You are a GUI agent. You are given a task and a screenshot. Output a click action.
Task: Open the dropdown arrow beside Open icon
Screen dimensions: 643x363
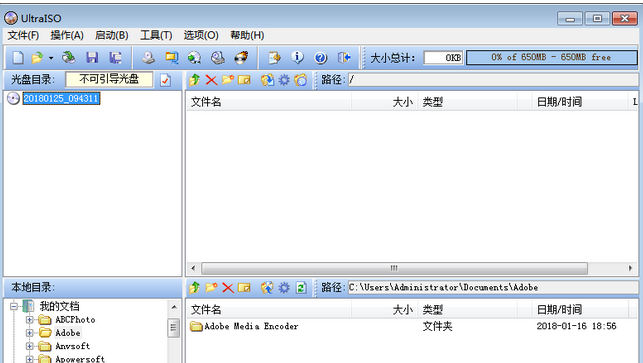coord(51,58)
